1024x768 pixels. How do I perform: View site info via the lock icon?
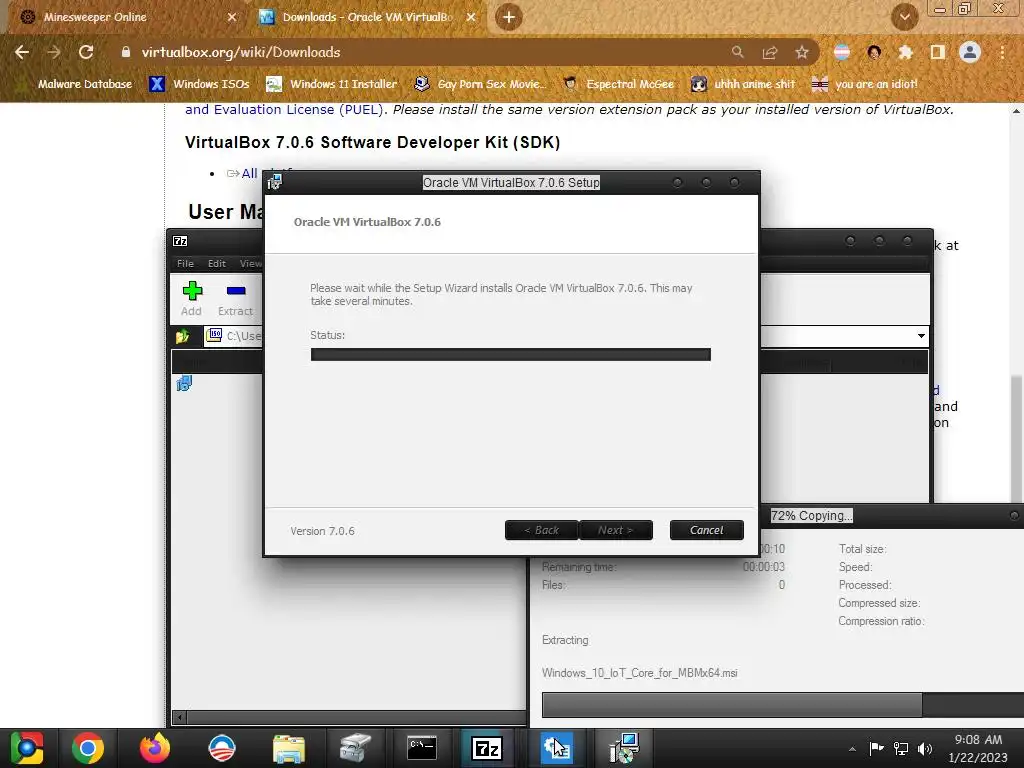coord(126,52)
